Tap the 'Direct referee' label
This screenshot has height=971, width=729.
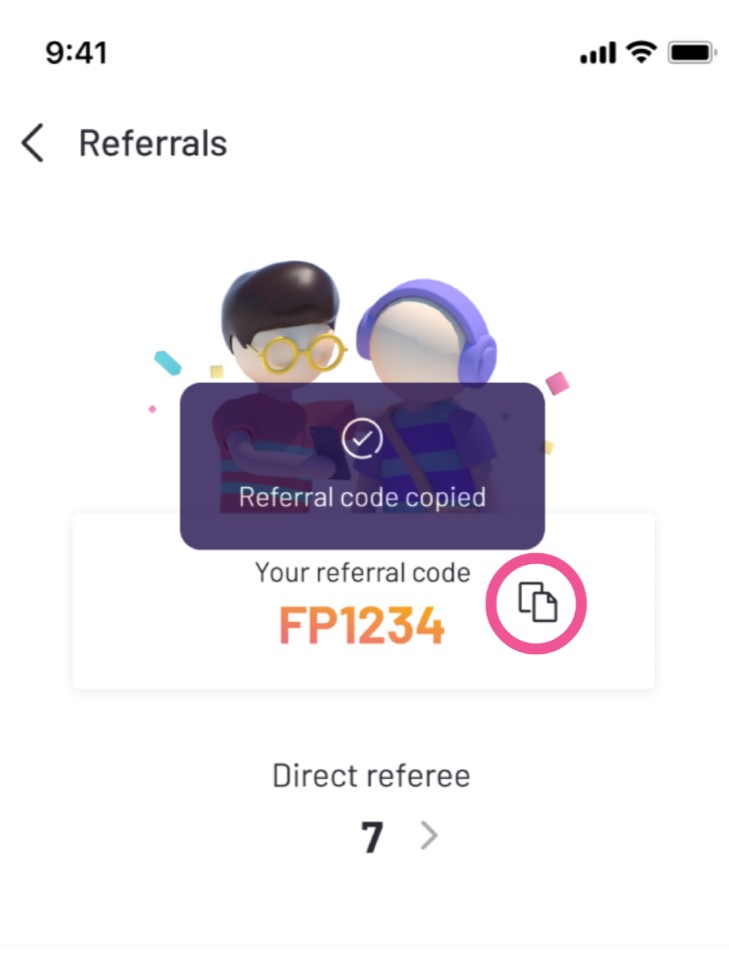pos(372,775)
